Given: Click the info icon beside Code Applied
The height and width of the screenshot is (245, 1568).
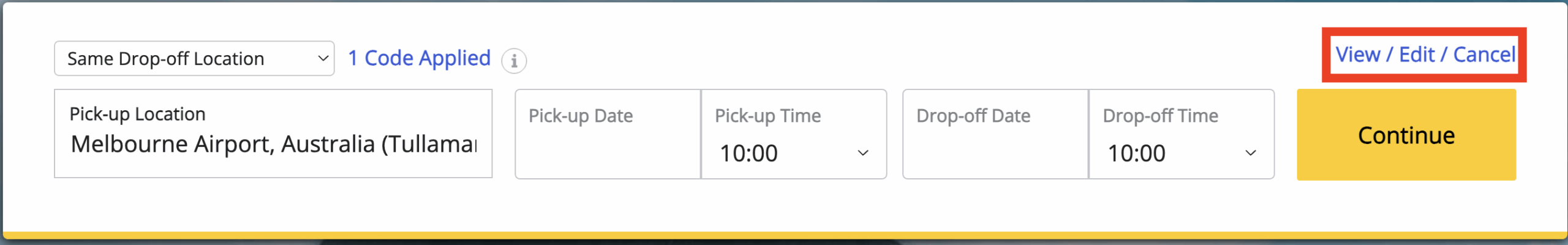Looking at the screenshot, I should click(x=514, y=61).
